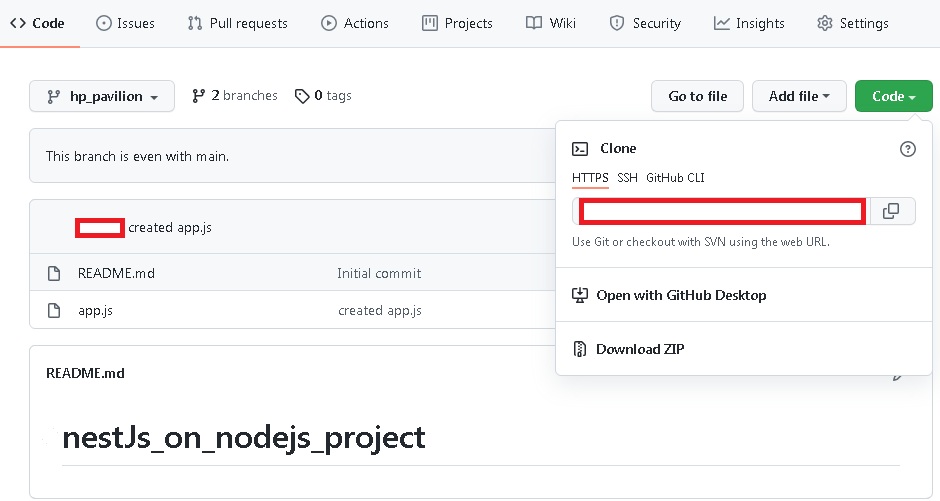The height and width of the screenshot is (501, 940).
Task: Click the branches fork icon
Action: (198, 96)
